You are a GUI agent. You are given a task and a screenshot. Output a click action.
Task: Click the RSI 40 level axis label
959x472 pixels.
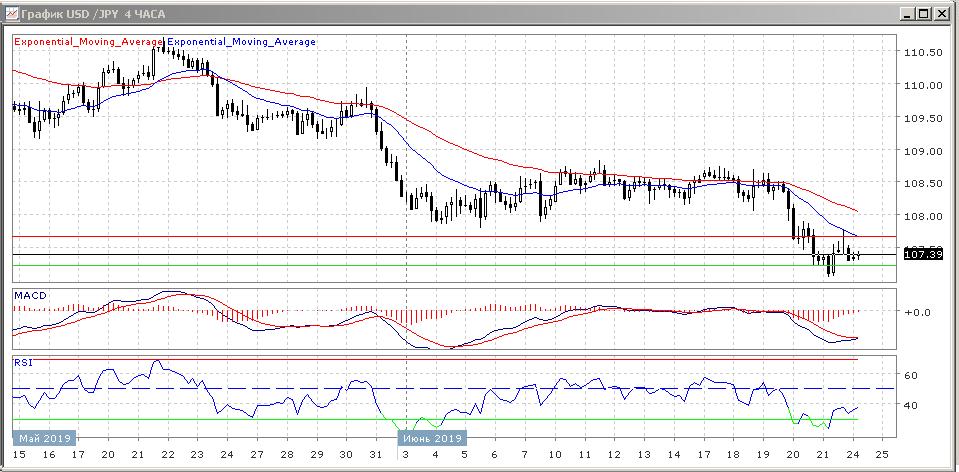(911, 405)
